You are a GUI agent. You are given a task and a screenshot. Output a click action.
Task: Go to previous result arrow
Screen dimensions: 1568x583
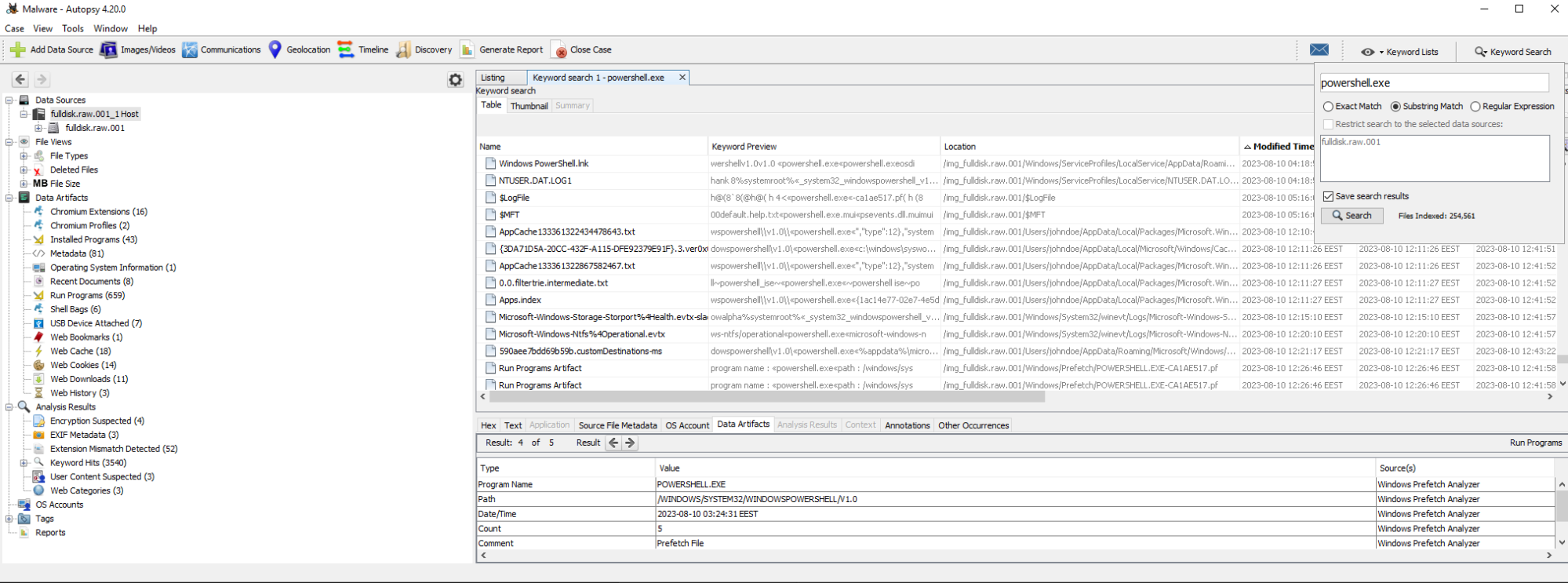613,443
